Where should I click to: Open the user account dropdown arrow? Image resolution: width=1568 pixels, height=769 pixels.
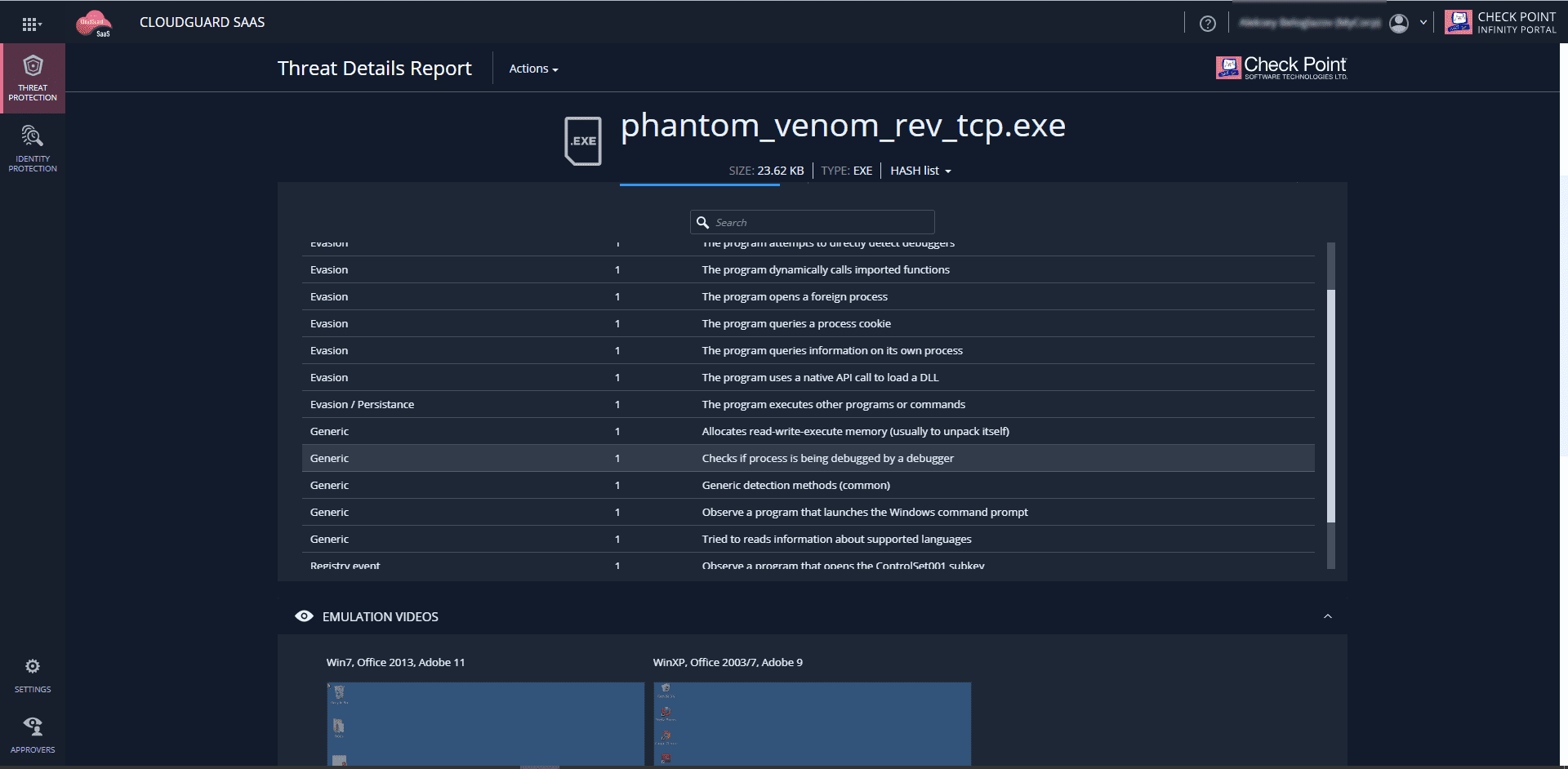[x=1423, y=23]
